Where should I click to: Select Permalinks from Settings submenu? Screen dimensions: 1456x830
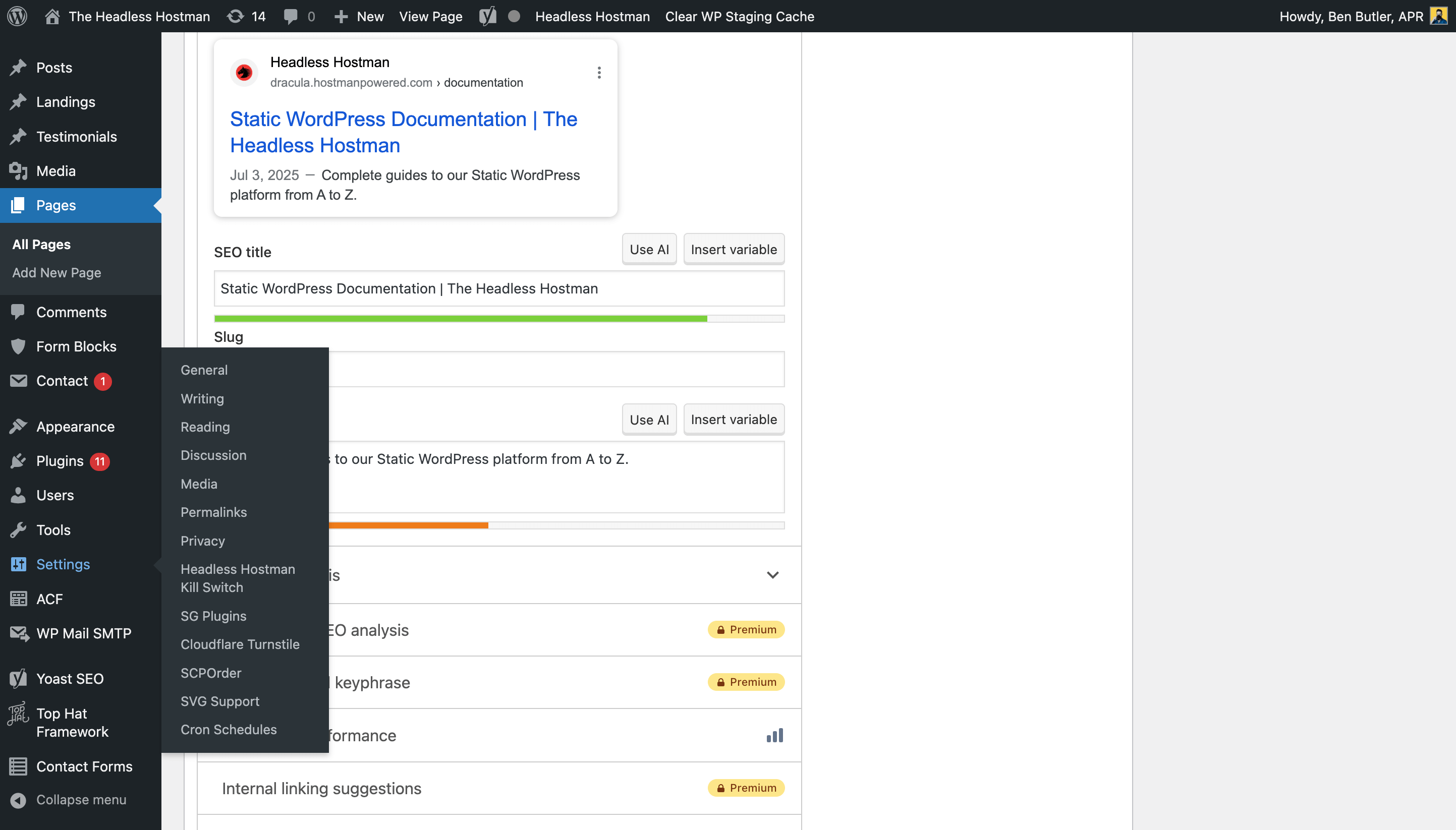(213, 512)
